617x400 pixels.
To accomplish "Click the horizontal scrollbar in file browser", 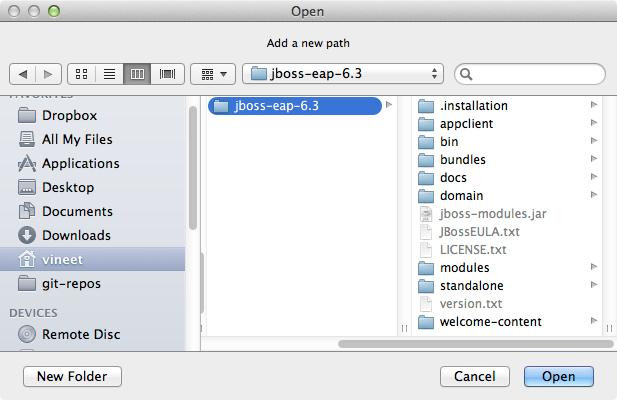I will point(470,343).
